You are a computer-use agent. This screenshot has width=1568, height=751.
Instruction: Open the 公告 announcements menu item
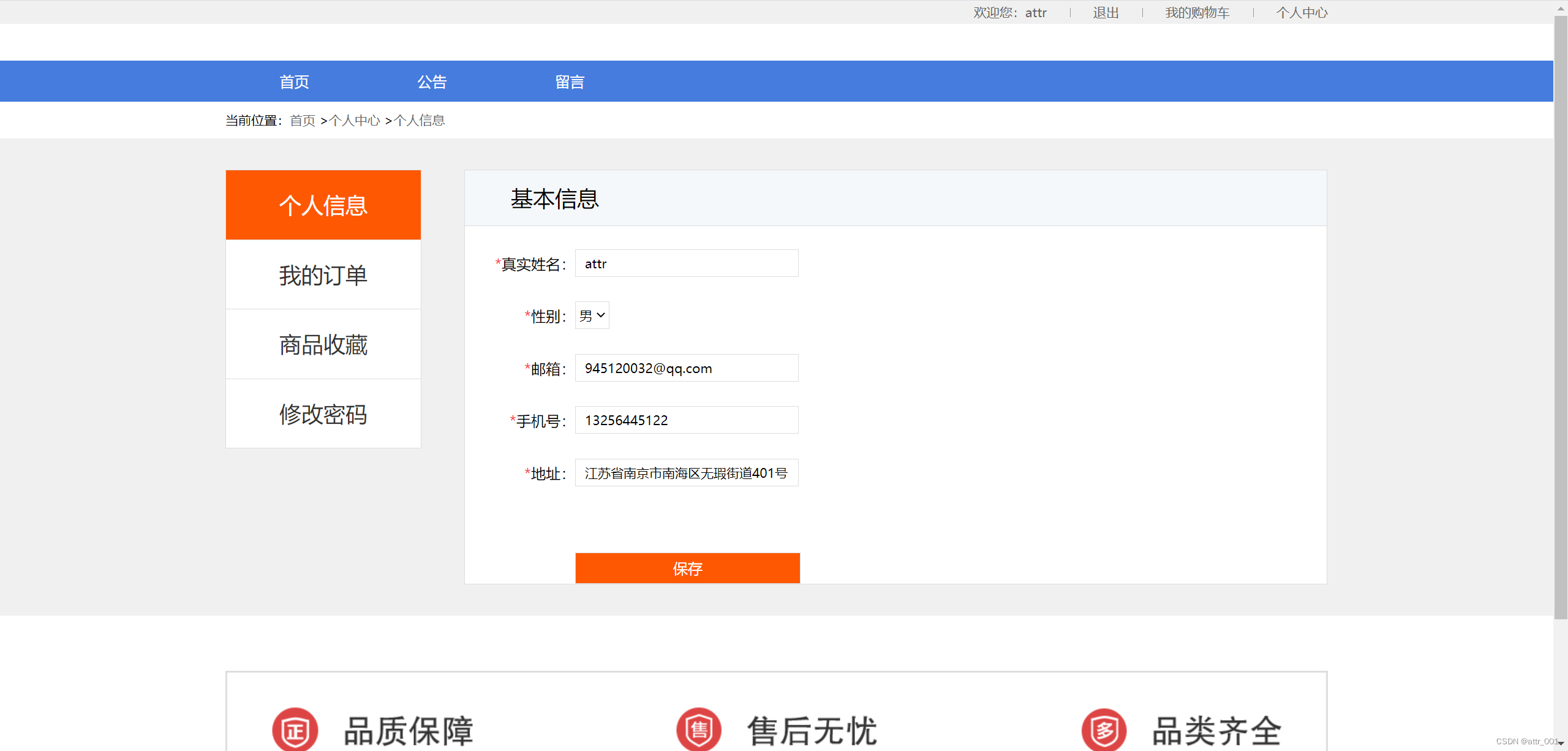coord(432,81)
